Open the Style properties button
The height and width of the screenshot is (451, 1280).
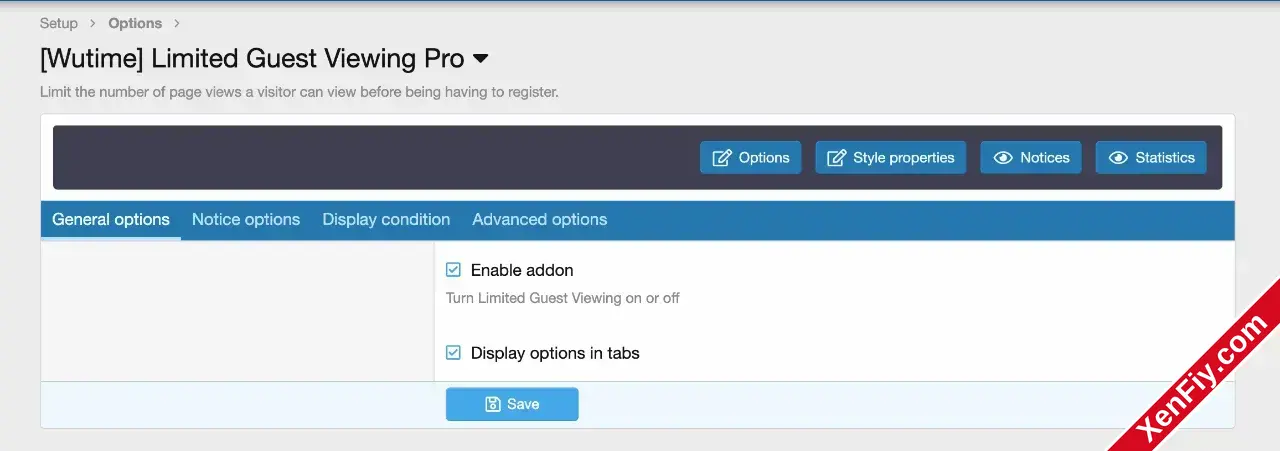pyautogui.click(x=891, y=158)
